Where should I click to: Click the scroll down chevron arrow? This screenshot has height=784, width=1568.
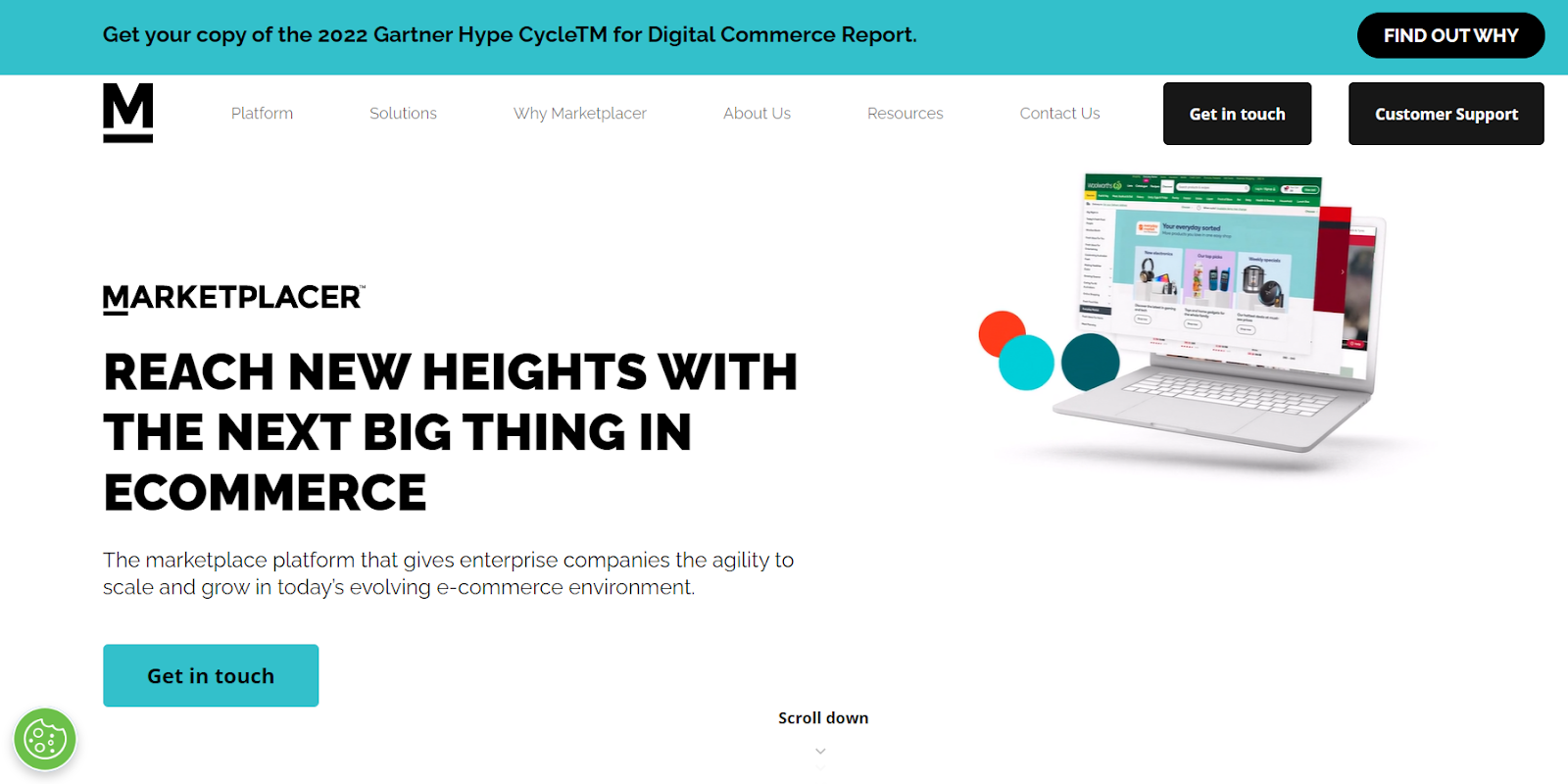(820, 752)
